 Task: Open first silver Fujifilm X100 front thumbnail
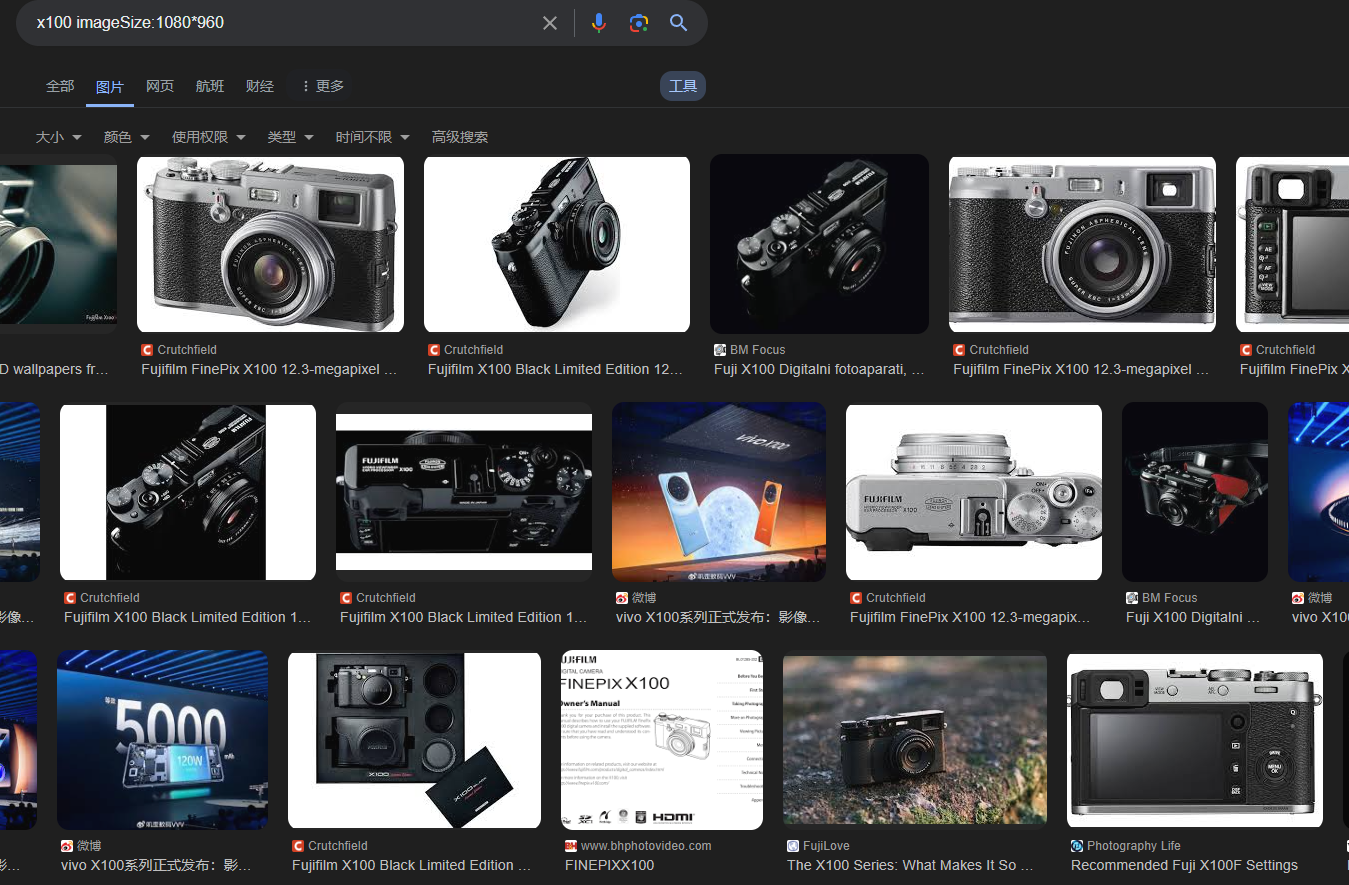270,244
